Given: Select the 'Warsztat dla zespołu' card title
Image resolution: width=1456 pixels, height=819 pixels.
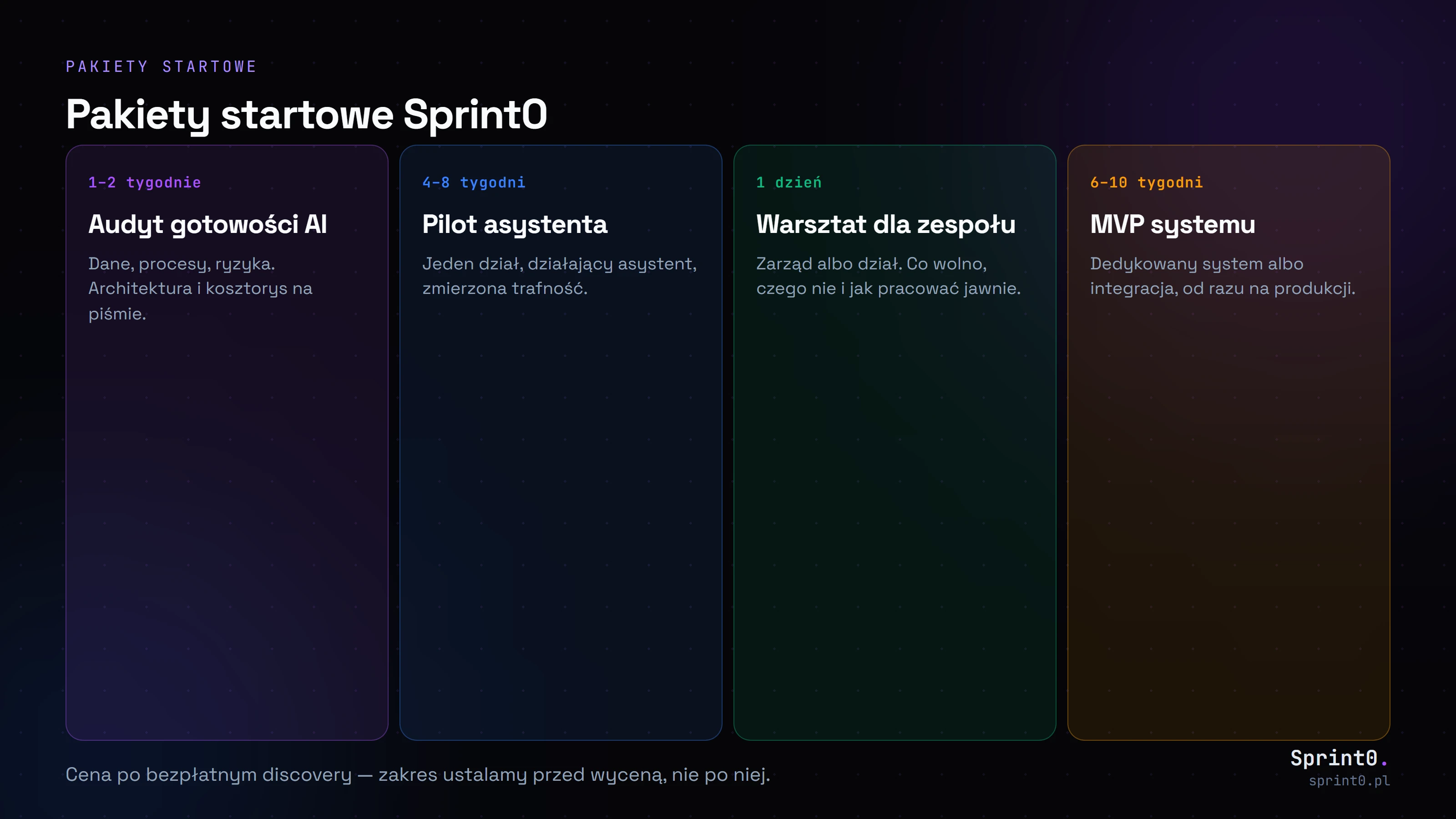Looking at the screenshot, I should [886, 225].
